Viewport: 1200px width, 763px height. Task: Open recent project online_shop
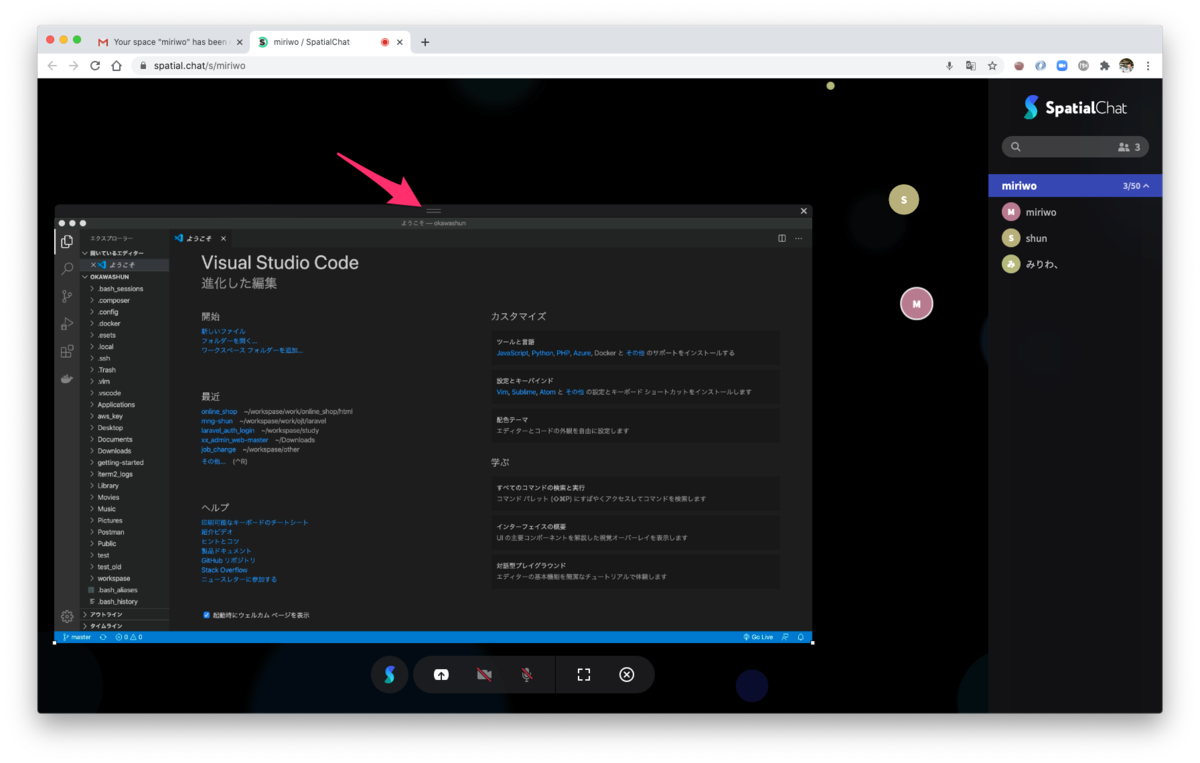click(x=219, y=411)
